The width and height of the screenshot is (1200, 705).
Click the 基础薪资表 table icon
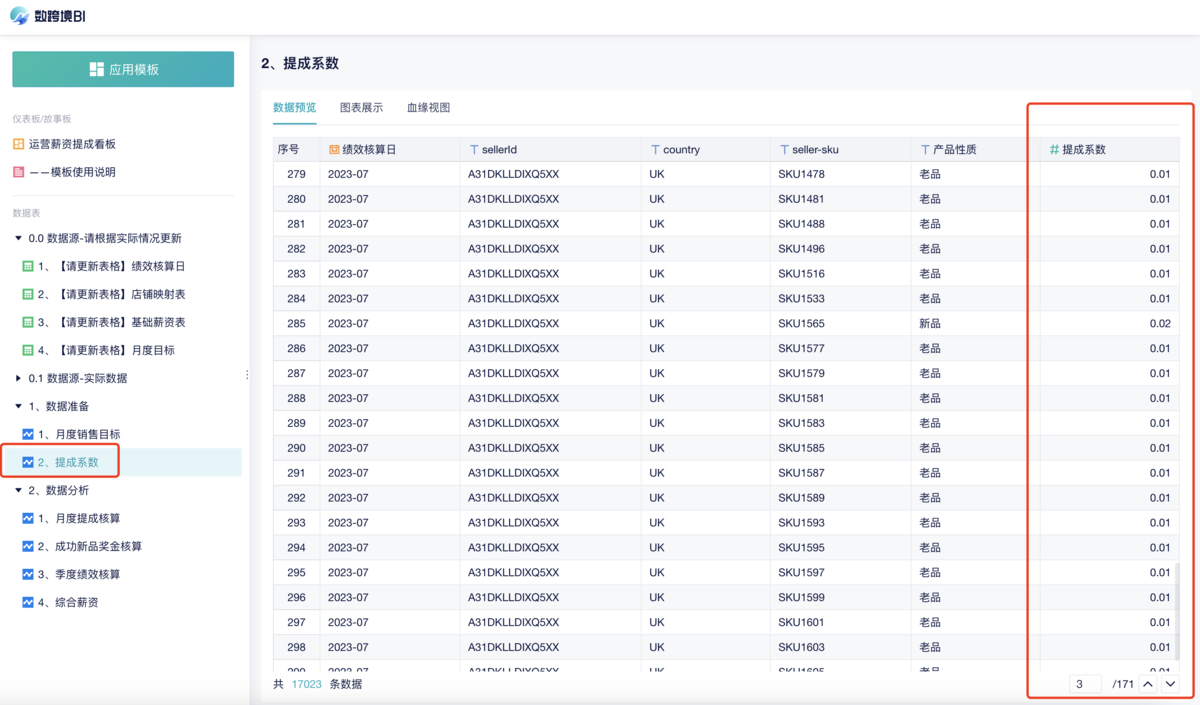(28, 322)
